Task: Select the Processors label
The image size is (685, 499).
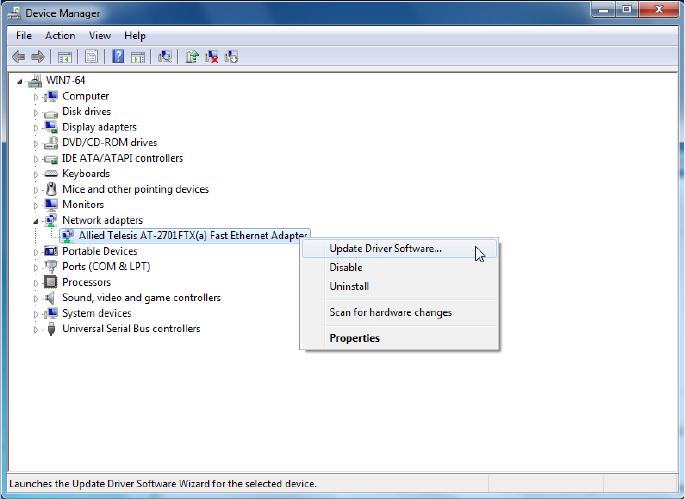Action: 86,282
